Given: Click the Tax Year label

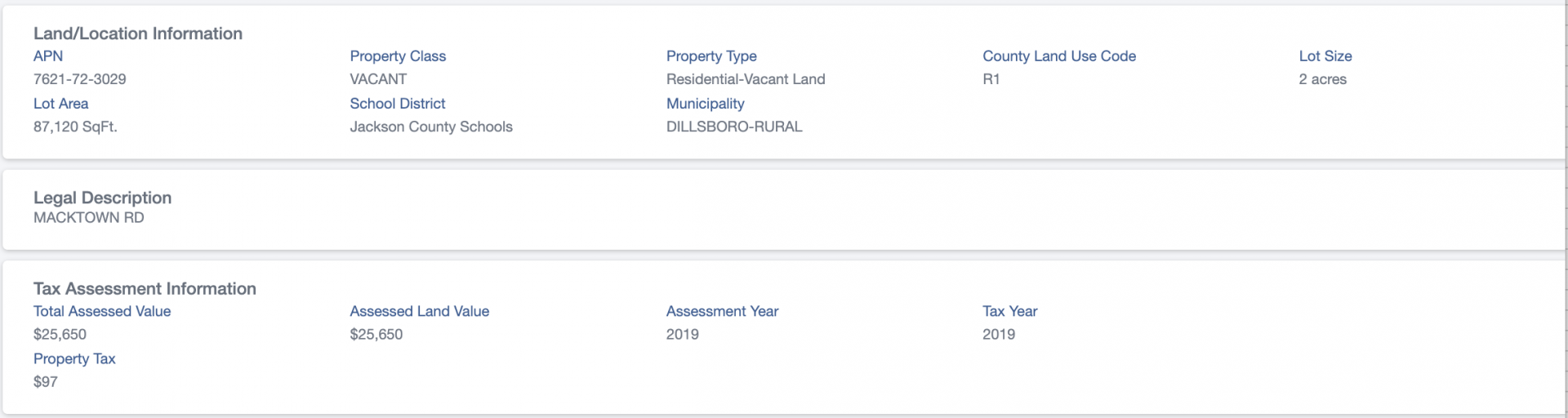Looking at the screenshot, I should click(x=1010, y=311).
